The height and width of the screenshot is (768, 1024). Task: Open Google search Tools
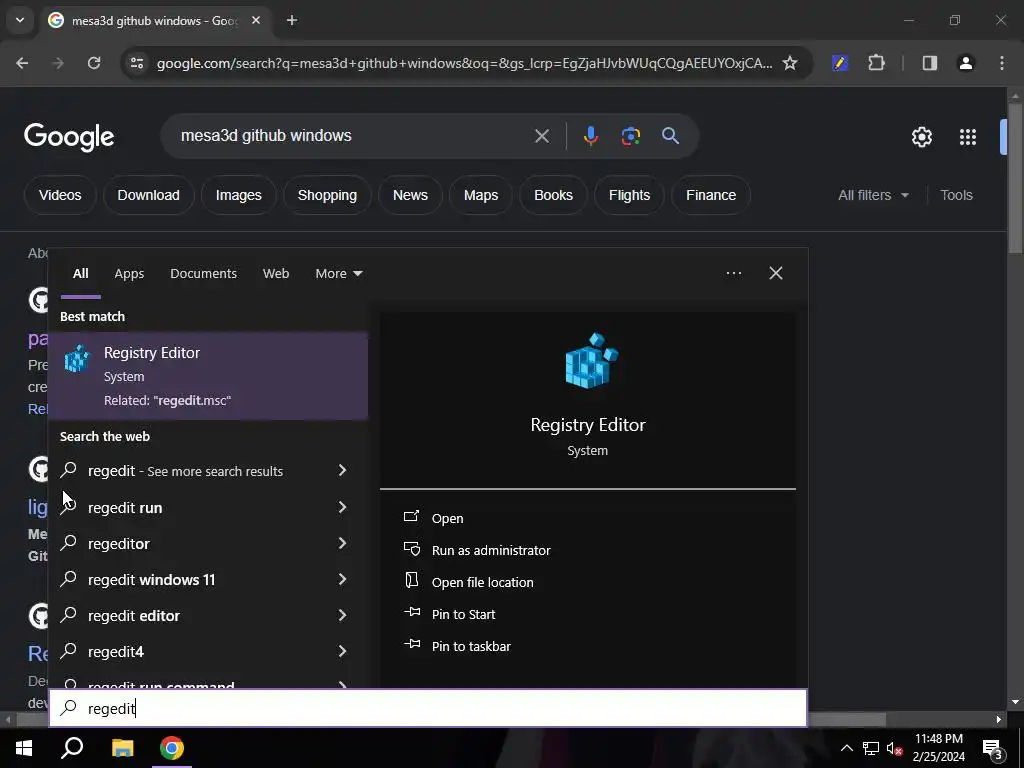(956, 195)
